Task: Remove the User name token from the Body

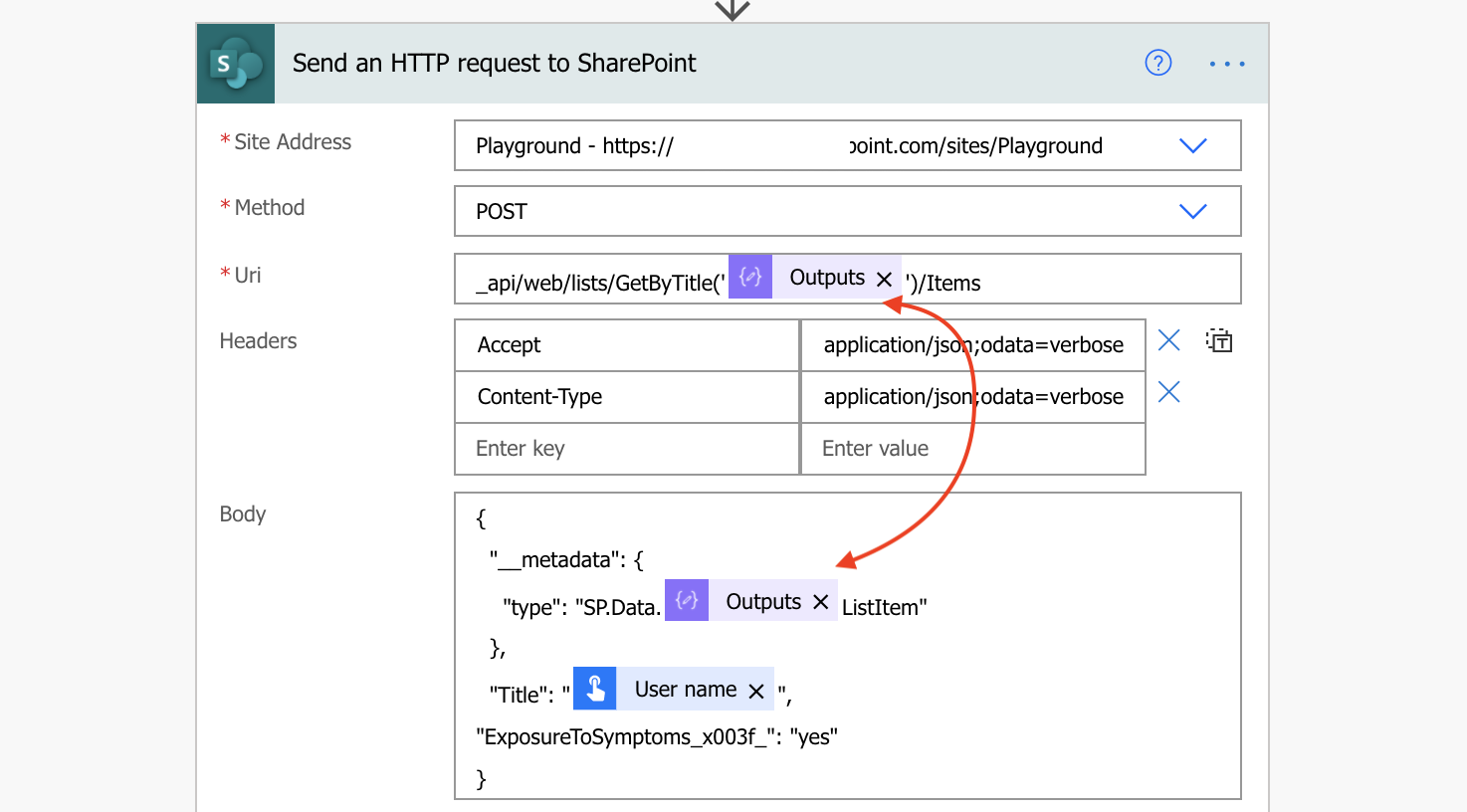Action: [756, 691]
